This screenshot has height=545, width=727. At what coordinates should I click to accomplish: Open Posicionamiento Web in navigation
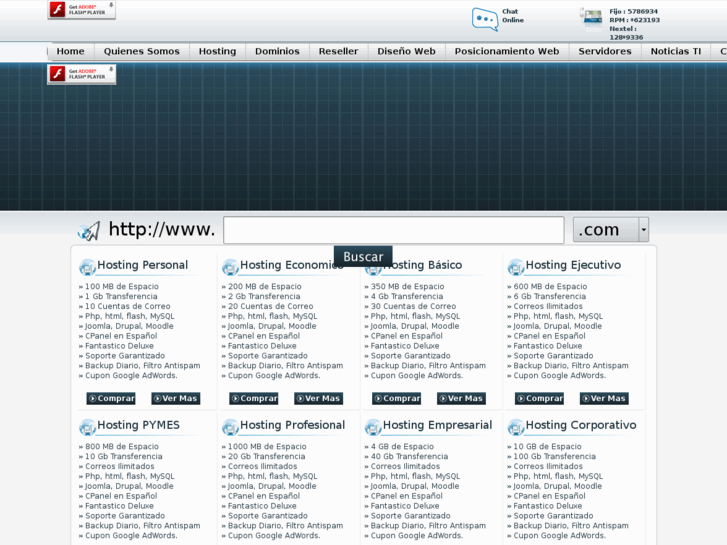[507, 51]
